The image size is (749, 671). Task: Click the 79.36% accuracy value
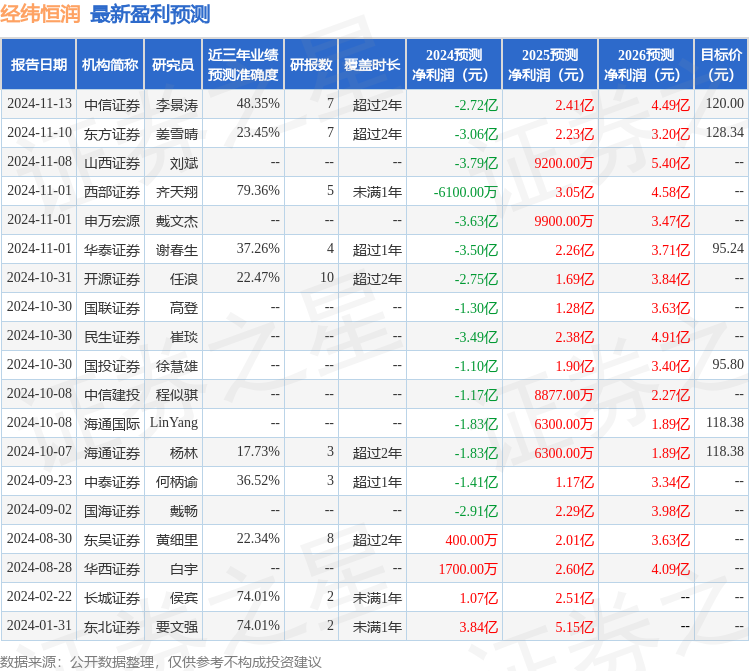point(258,191)
